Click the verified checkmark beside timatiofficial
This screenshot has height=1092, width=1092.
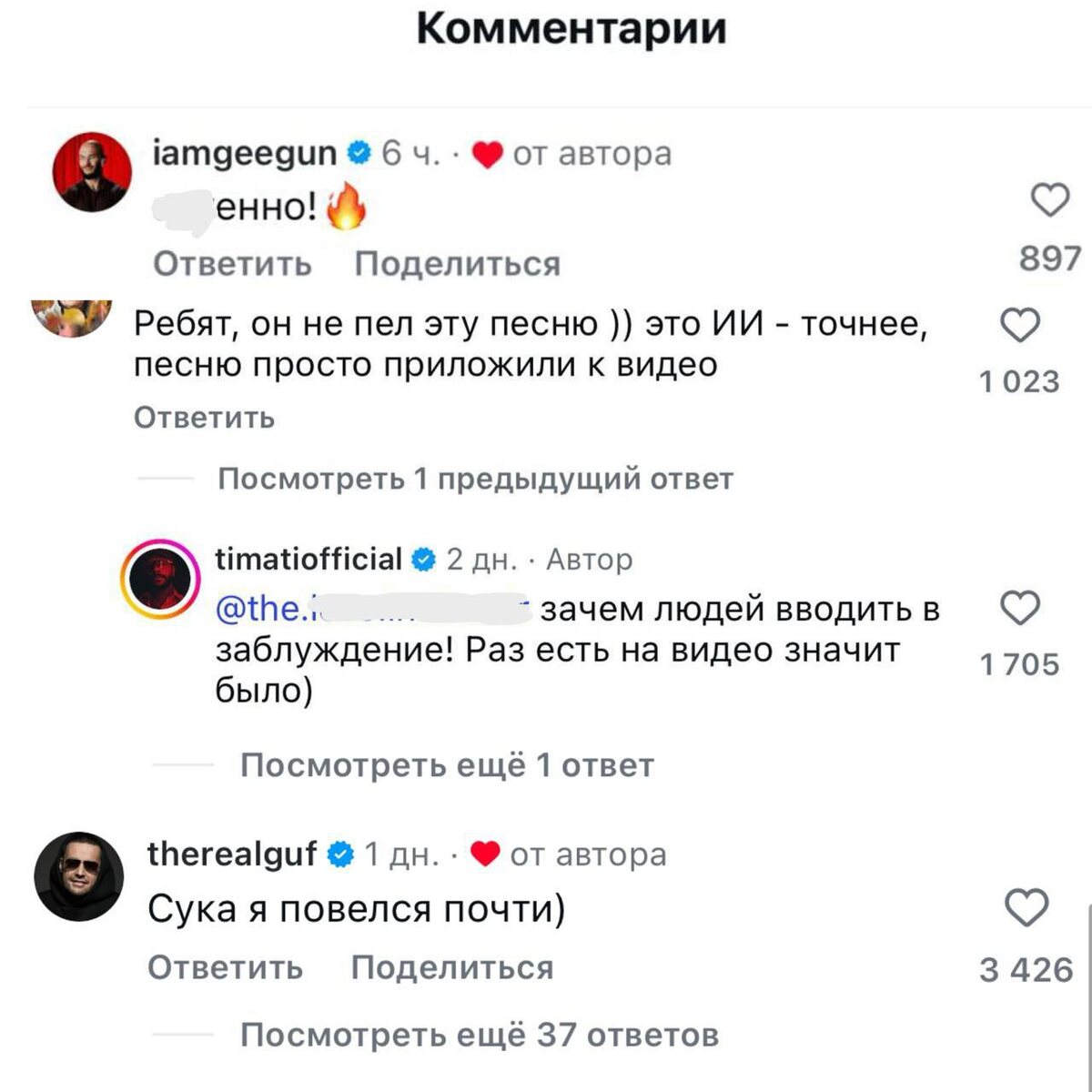coord(421,559)
